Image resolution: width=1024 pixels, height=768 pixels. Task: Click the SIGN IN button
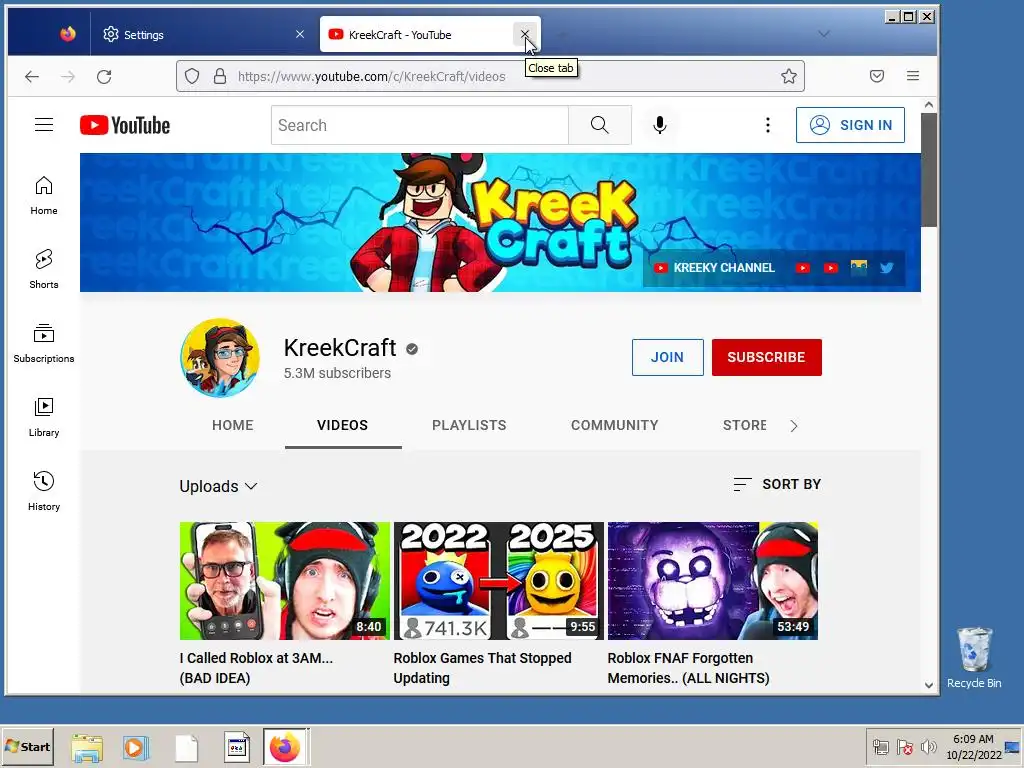click(850, 125)
